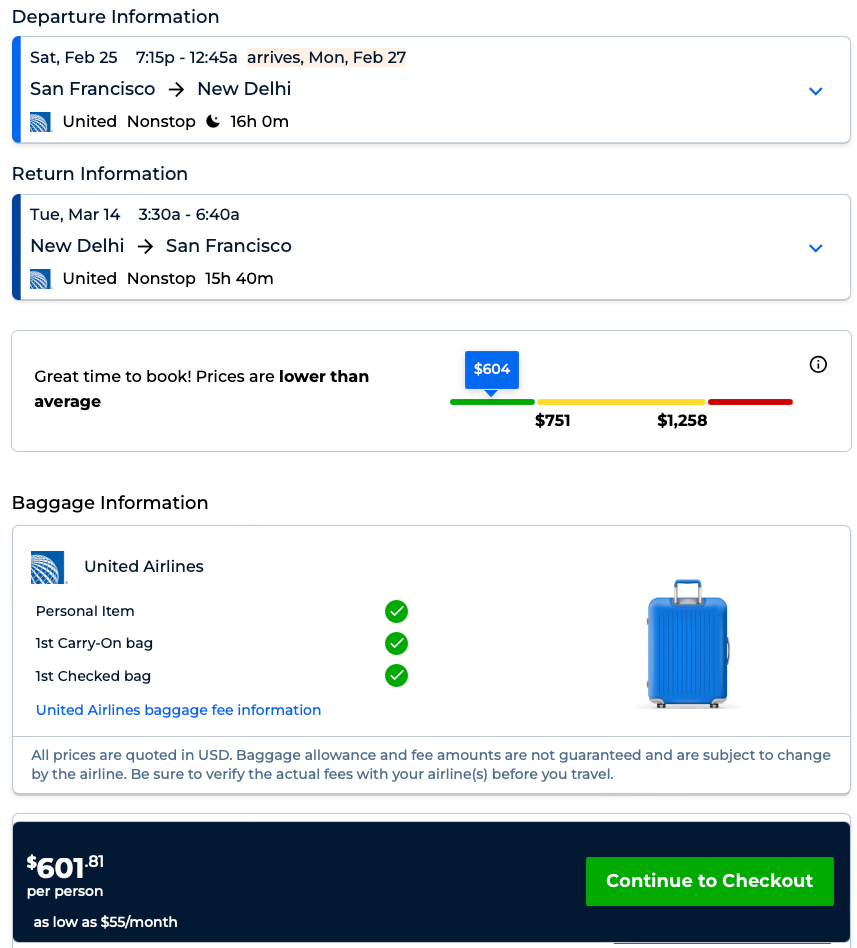Click the United Airlines logo in Baggage Information
This screenshot has height=948, width=857.
(49, 567)
